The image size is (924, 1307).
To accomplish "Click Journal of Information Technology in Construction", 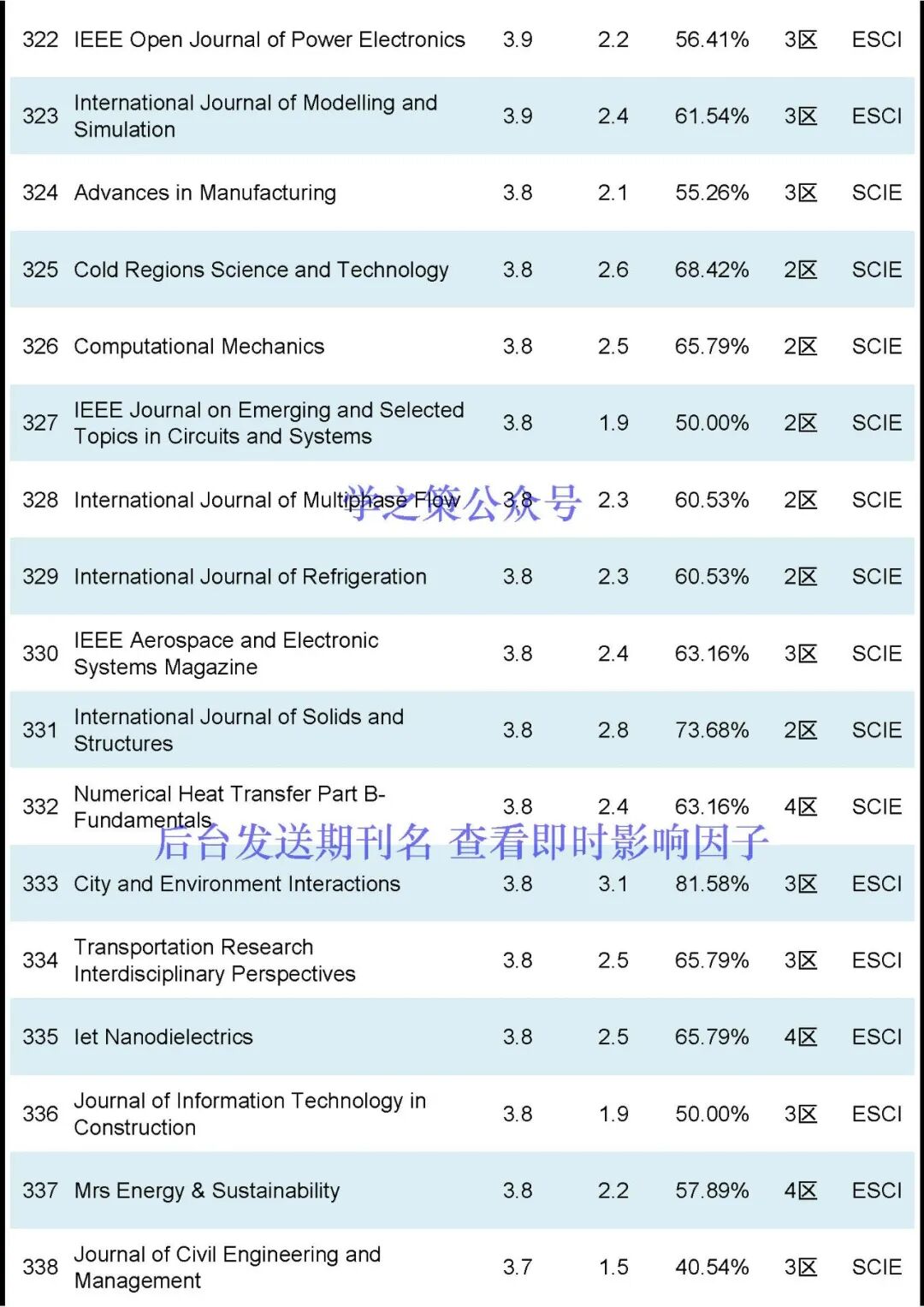I will (x=250, y=1114).
